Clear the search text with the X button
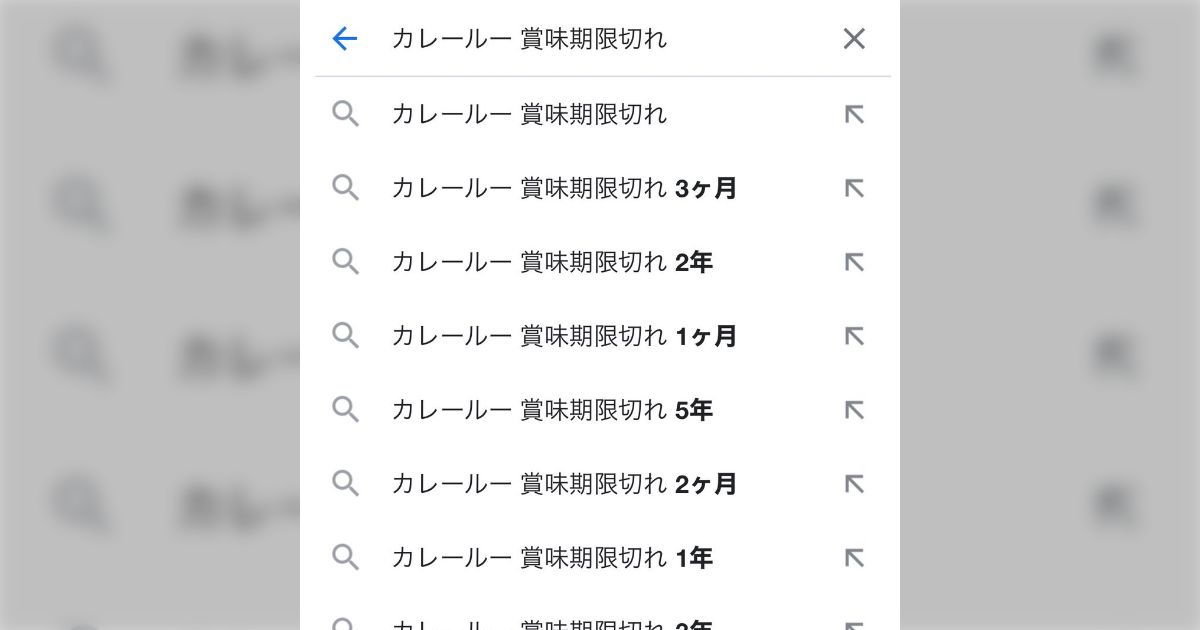This screenshot has width=1200, height=630. coord(853,38)
